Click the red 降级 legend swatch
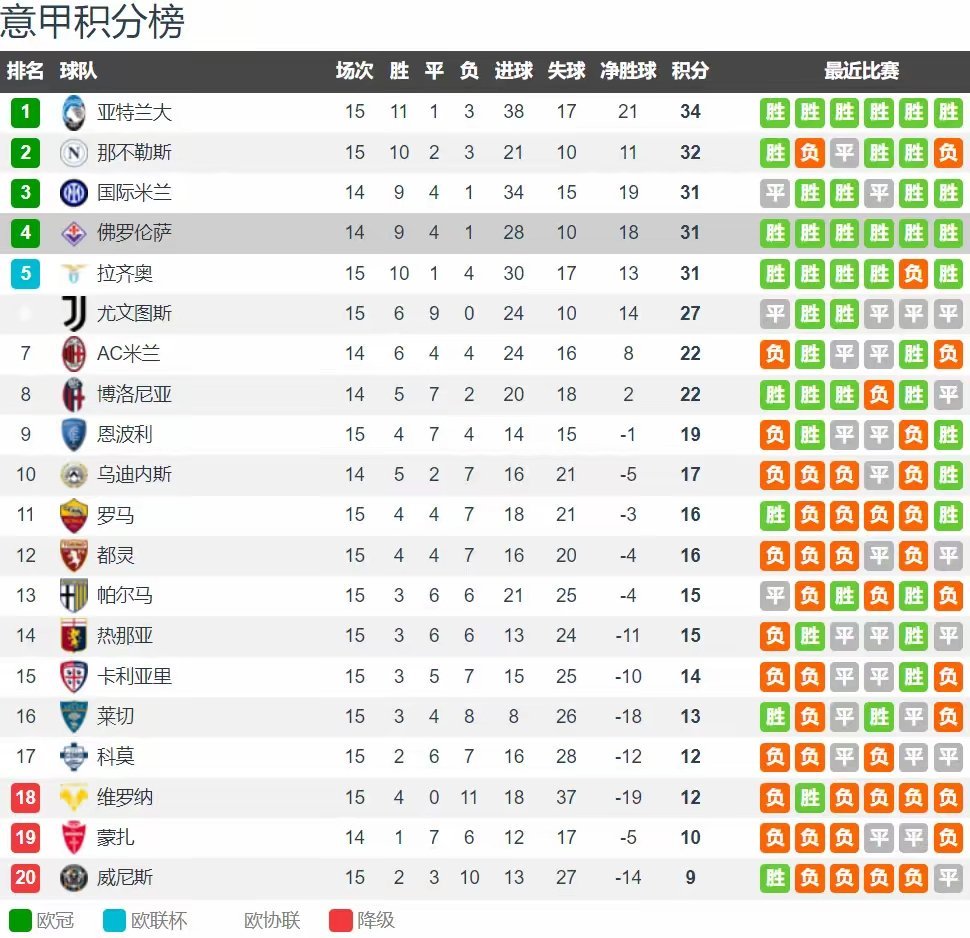Image resolution: width=970 pixels, height=938 pixels. (341, 920)
